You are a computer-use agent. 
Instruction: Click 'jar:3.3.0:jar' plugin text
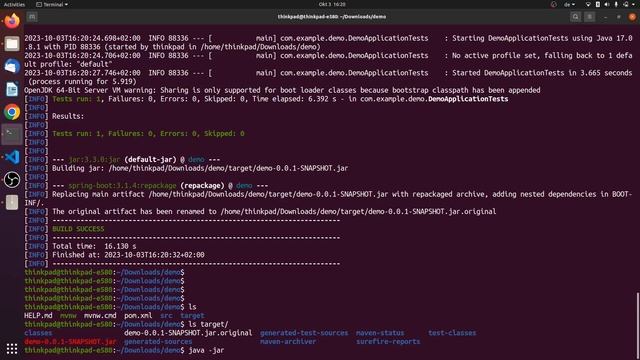tap(94, 160)
